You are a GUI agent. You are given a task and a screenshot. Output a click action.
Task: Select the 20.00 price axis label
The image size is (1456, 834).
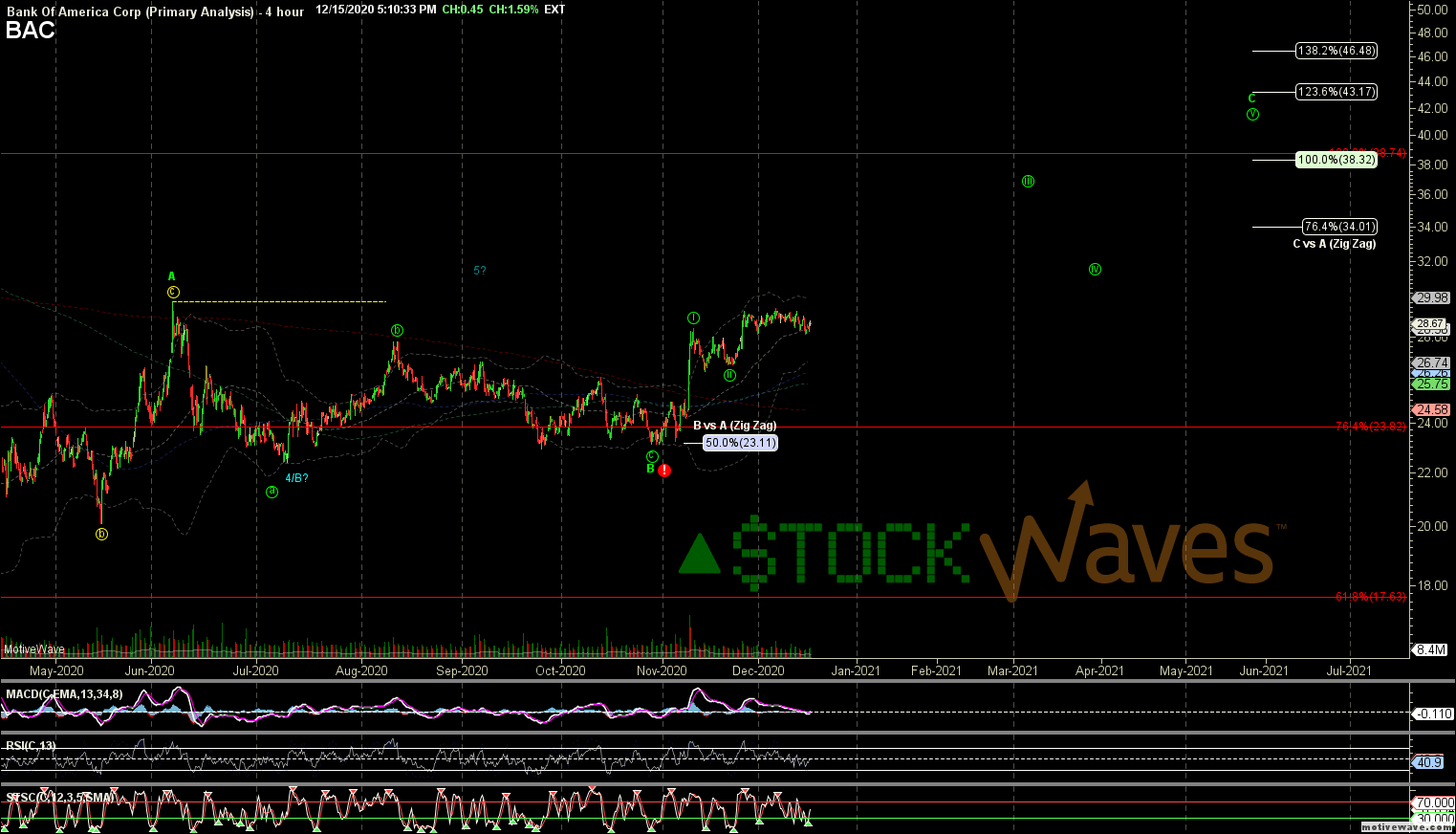1432,526
